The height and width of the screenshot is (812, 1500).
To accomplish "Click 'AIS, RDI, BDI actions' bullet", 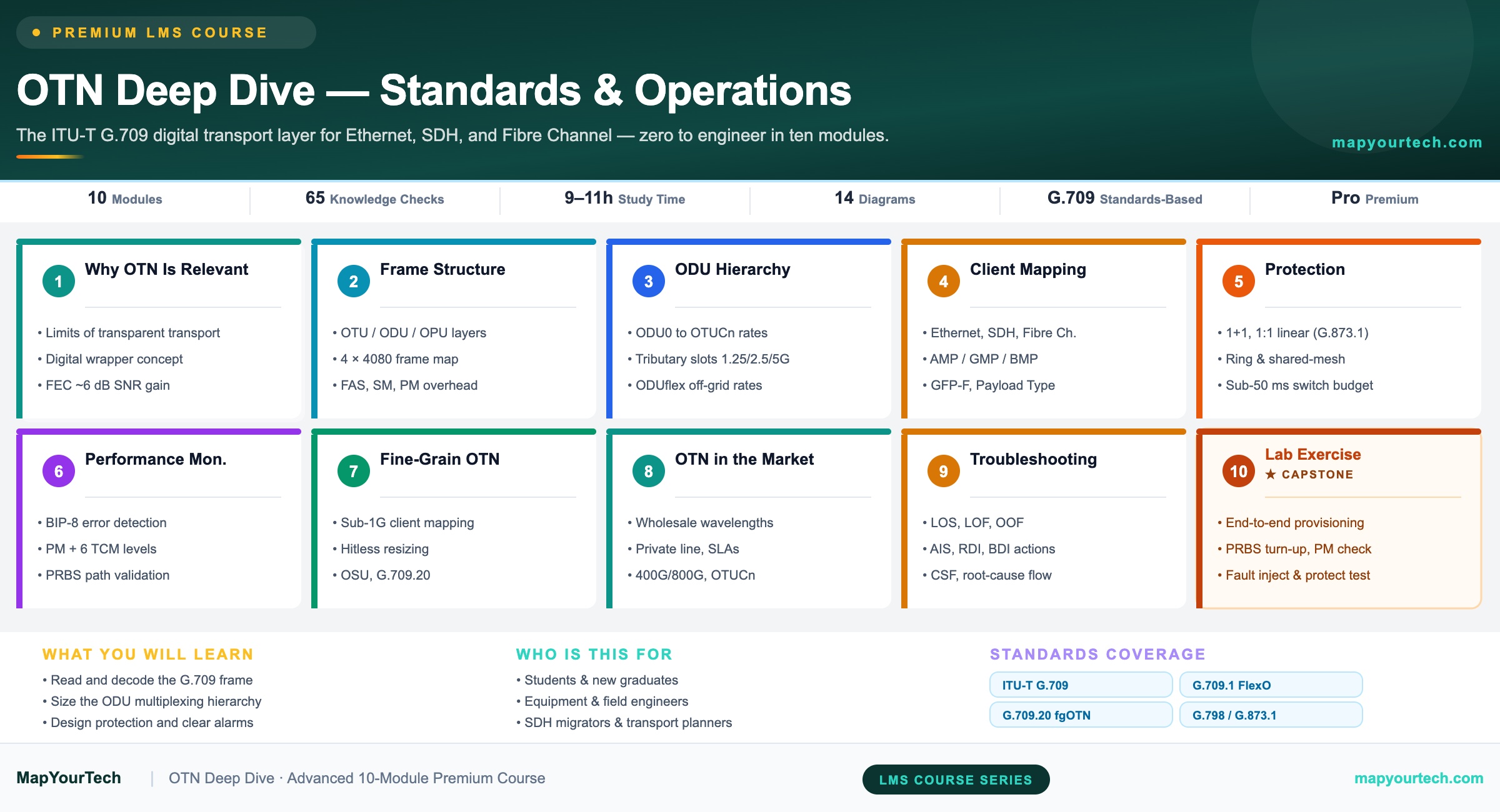I will point(989,549).
